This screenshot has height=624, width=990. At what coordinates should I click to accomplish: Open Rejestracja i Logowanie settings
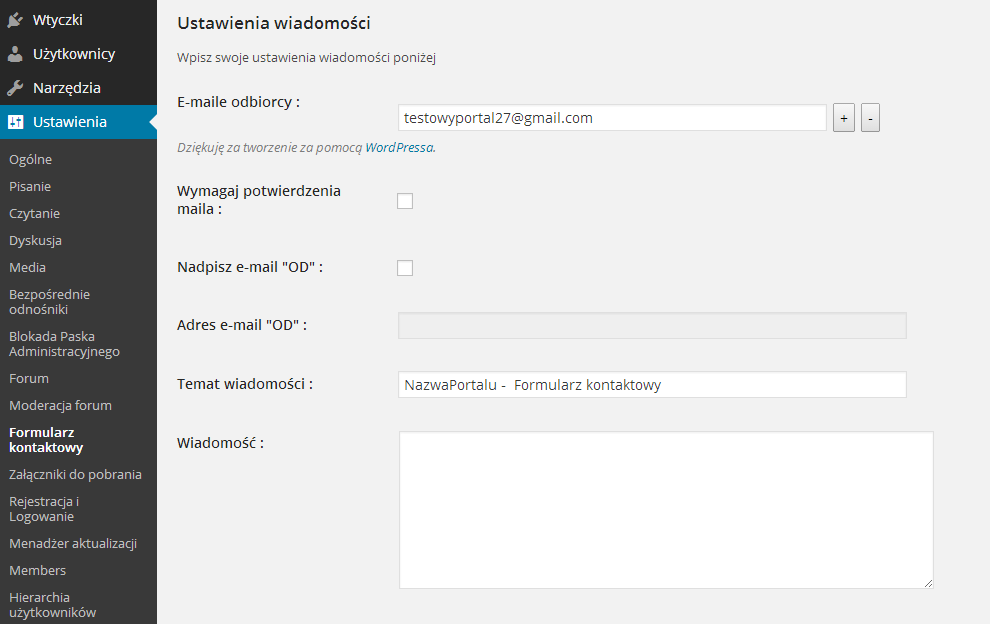[x=44, y=509]
